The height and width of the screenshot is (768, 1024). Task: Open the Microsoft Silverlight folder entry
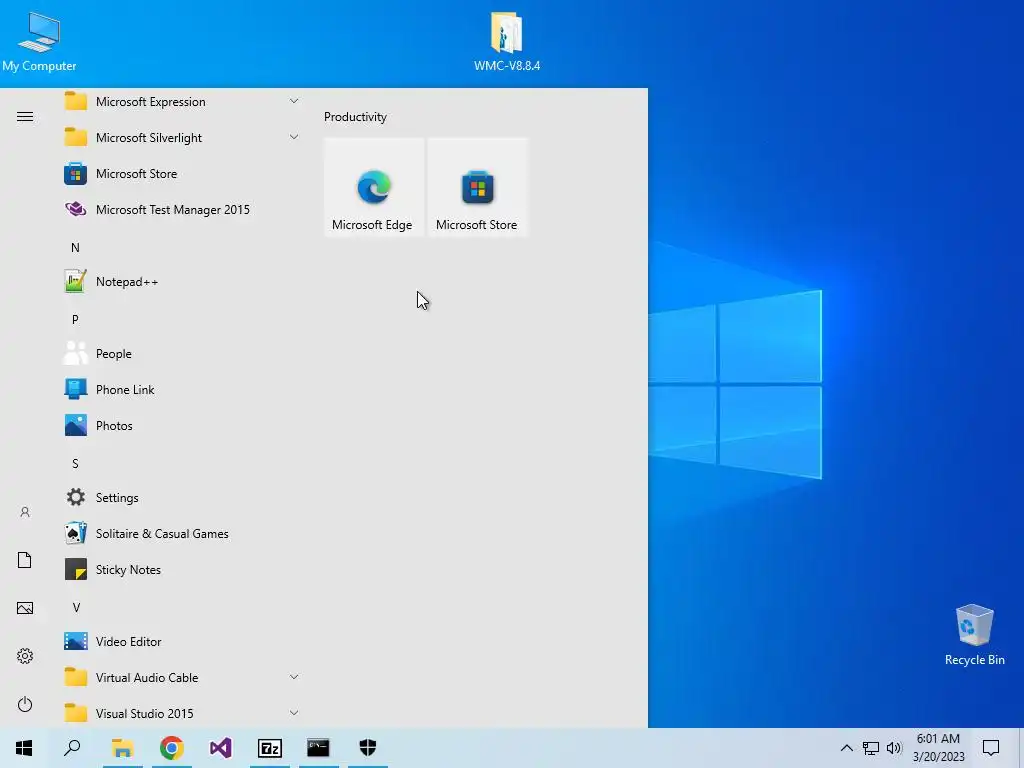(182, 137)
